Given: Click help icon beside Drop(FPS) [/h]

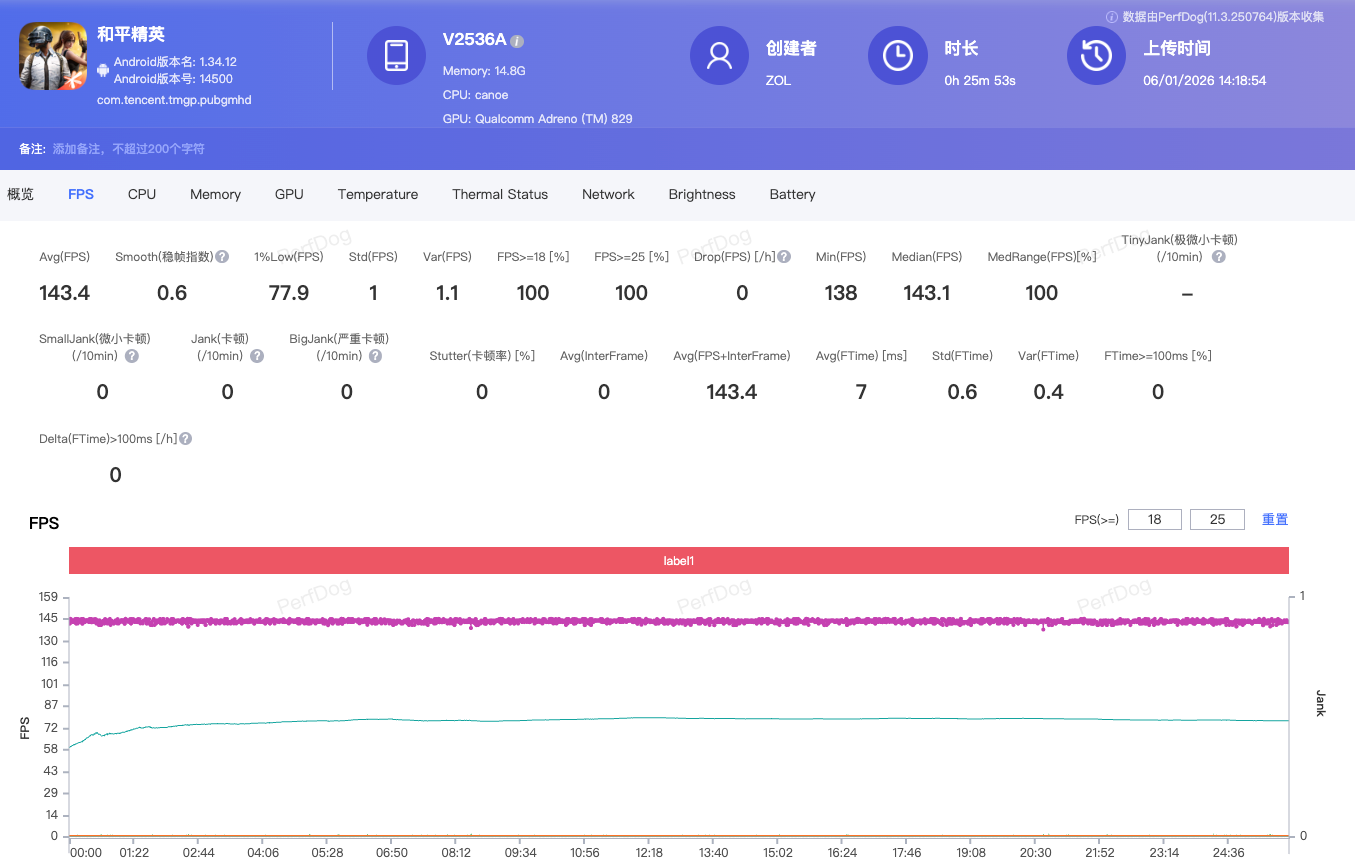Looking at the screenshot, I should tap(784, 257).
